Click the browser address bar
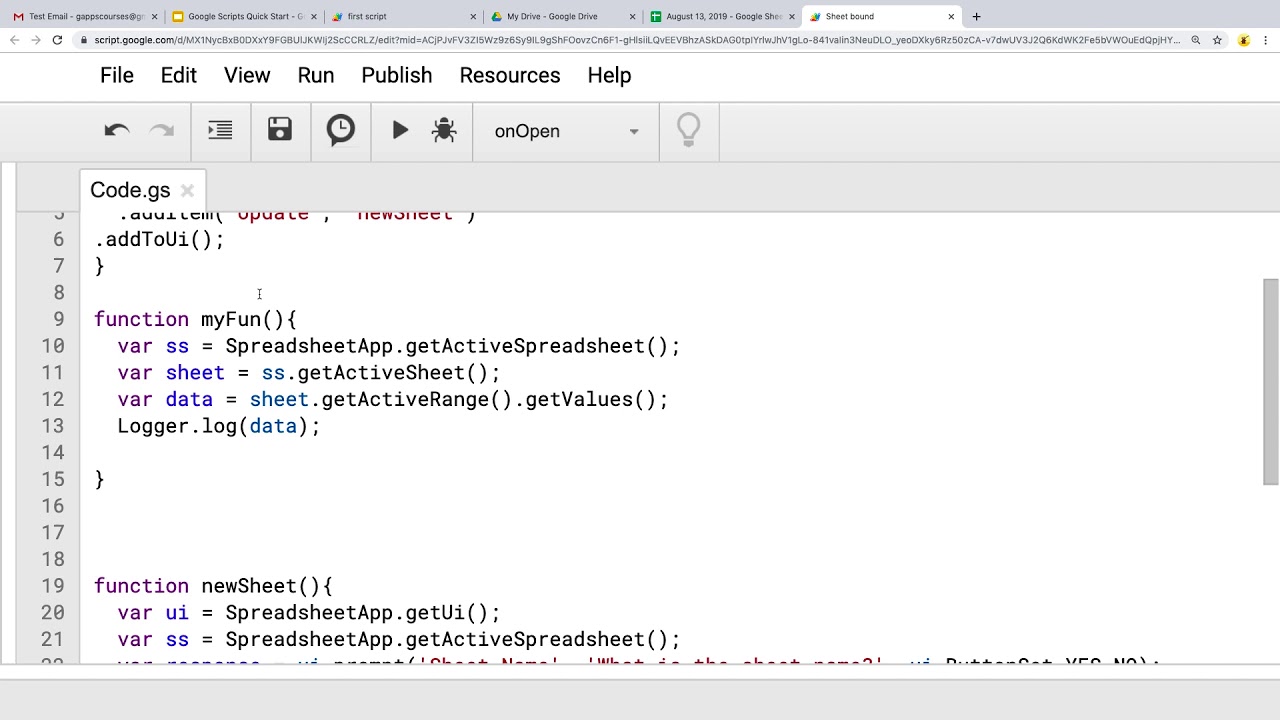The height and width of the screenshot is (720, 1280). point(636,40)
